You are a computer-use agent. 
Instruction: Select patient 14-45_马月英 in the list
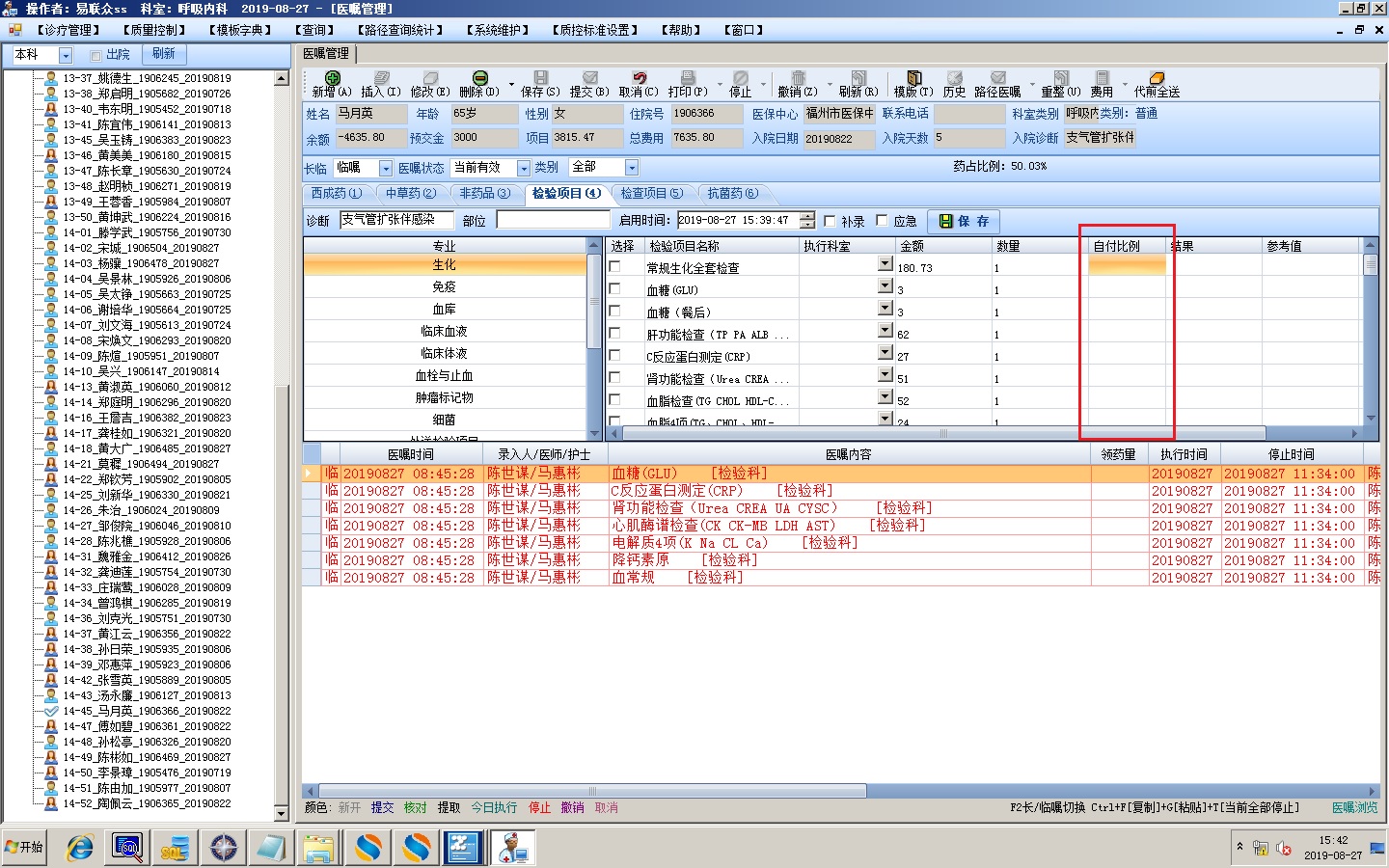tap(147, 711)
